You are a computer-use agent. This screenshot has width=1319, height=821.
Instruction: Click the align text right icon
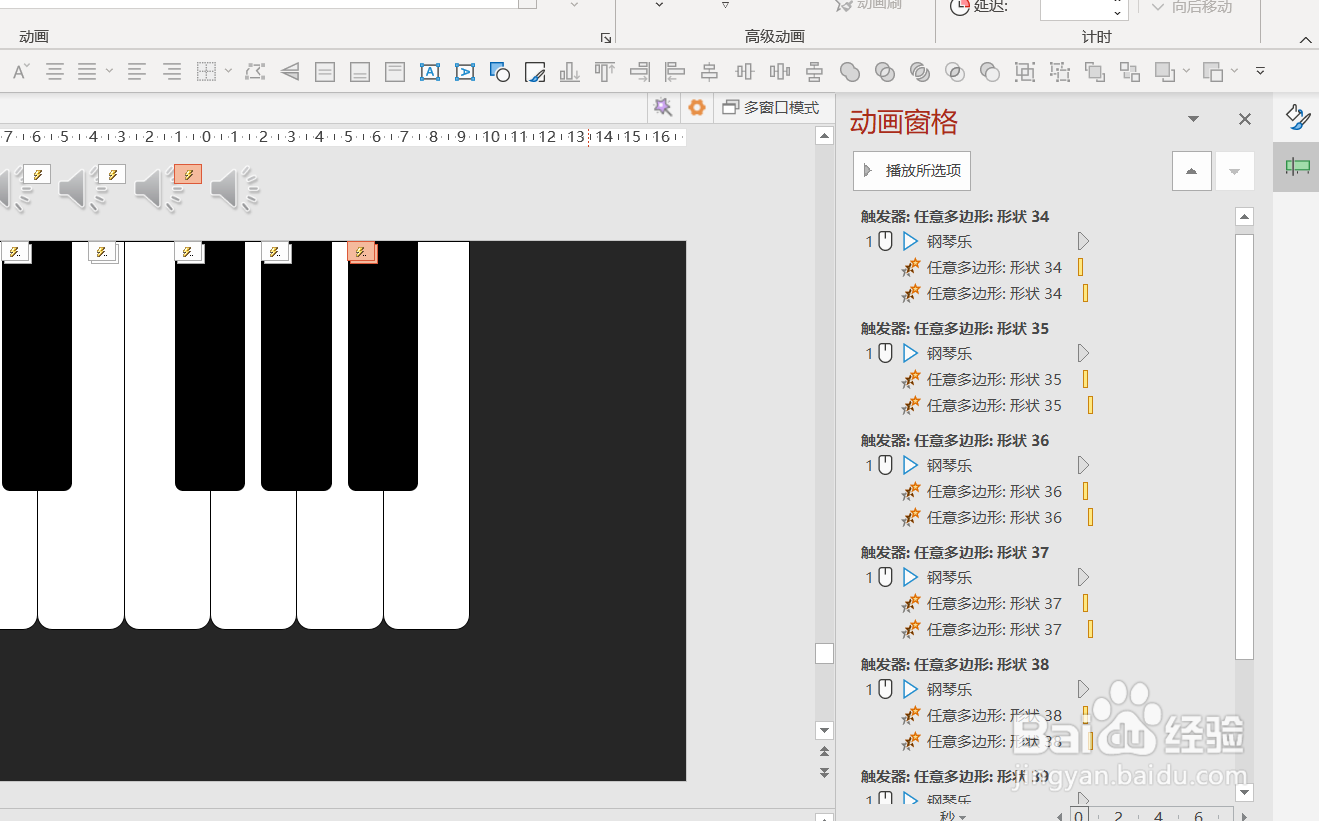point(172,72)
